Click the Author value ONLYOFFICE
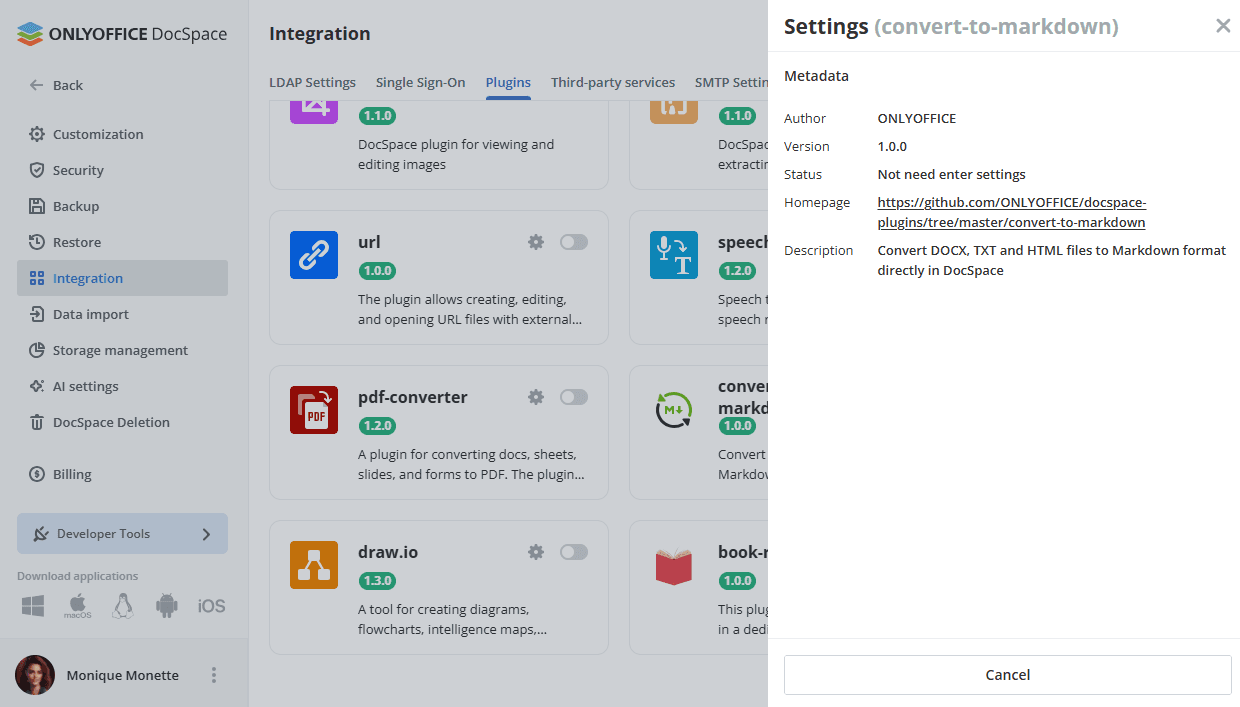 tap(917, 118)
